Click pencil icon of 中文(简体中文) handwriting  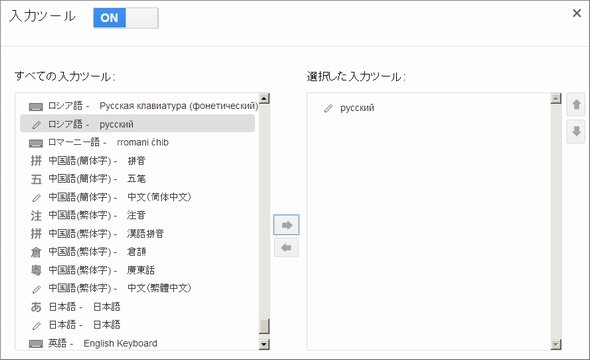coord(36,197)
